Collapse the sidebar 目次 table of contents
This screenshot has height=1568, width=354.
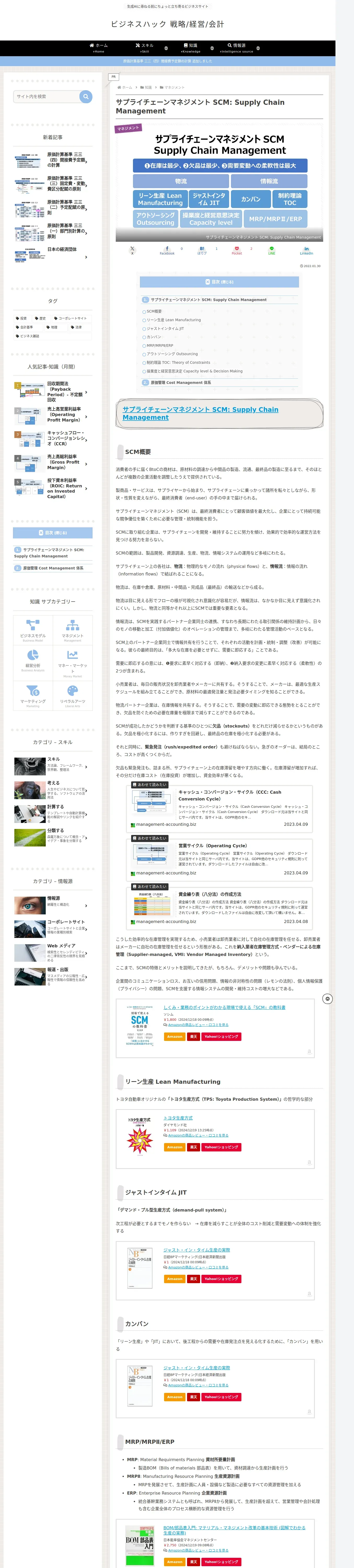click(53, 533)
